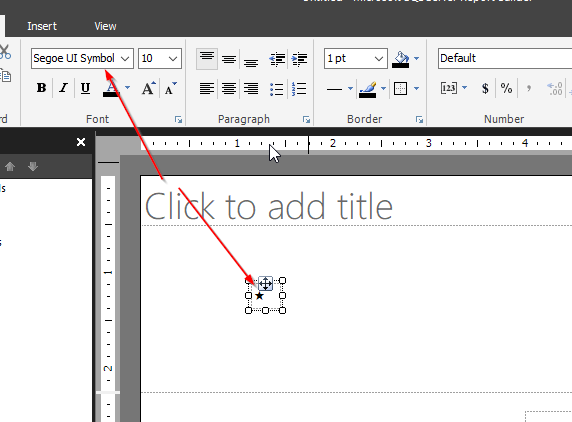Image resolution: width=572 pixels, height=422 pixels.
Task: Click the decrease decimals icon
Action: [554, 89]
